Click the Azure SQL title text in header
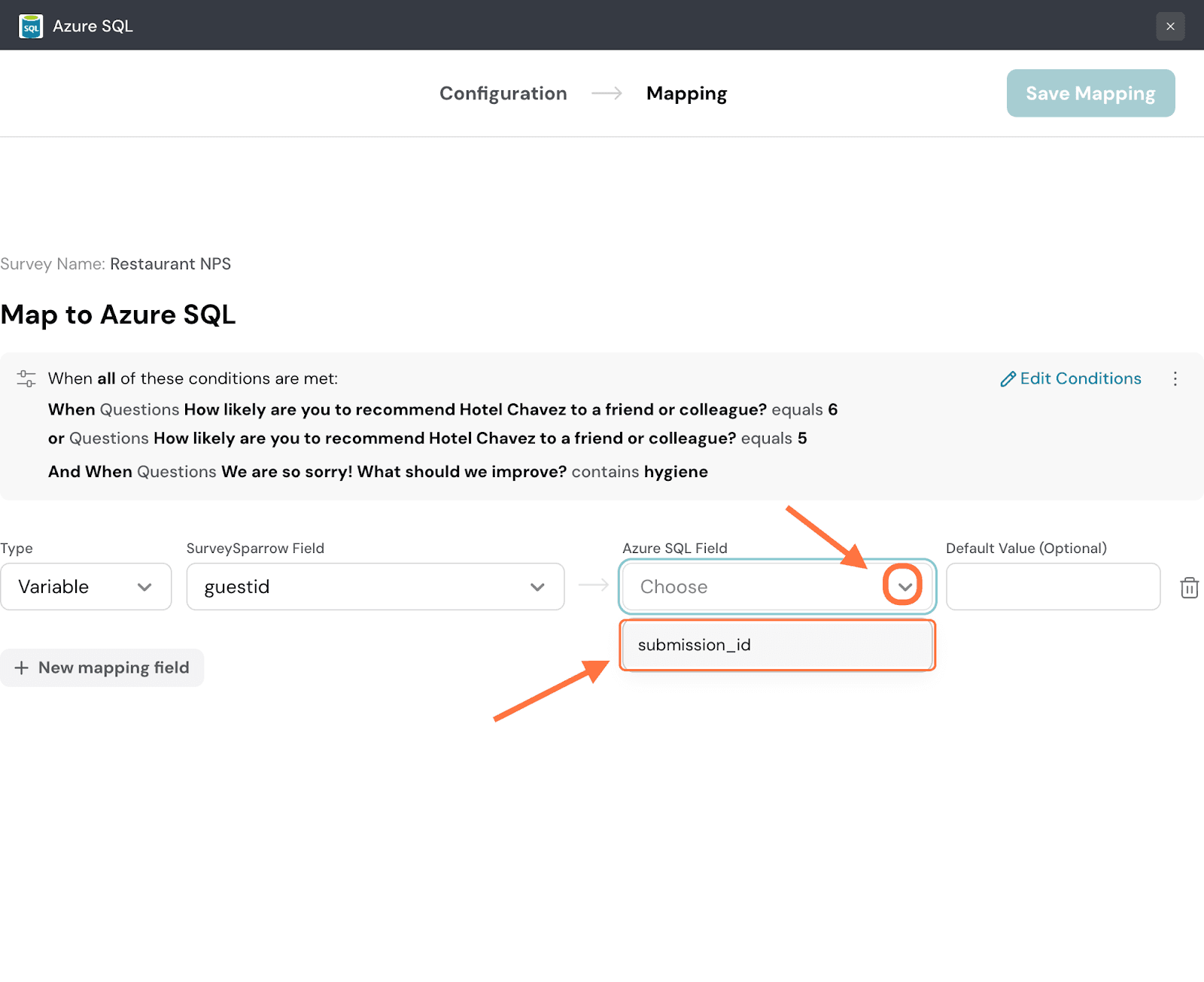This screenshot has height=982, width=1204. point(93,26)
